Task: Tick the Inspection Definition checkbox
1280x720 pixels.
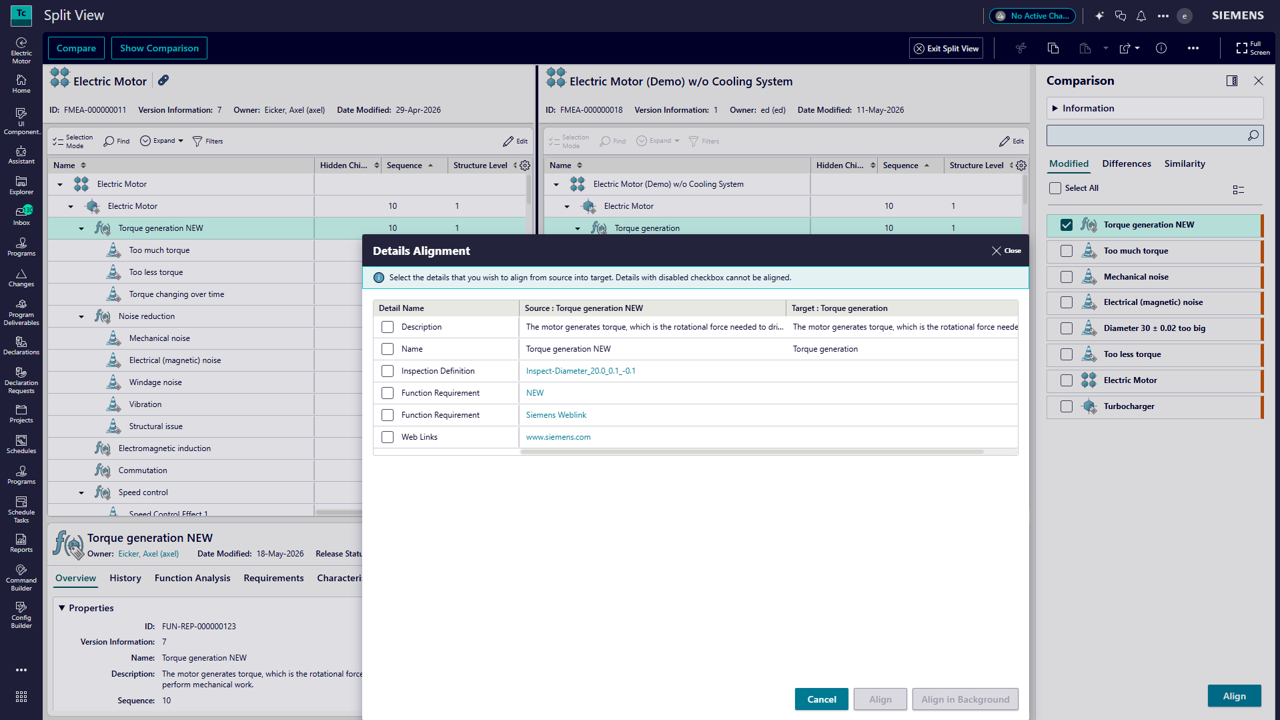Action: (388, 371)
